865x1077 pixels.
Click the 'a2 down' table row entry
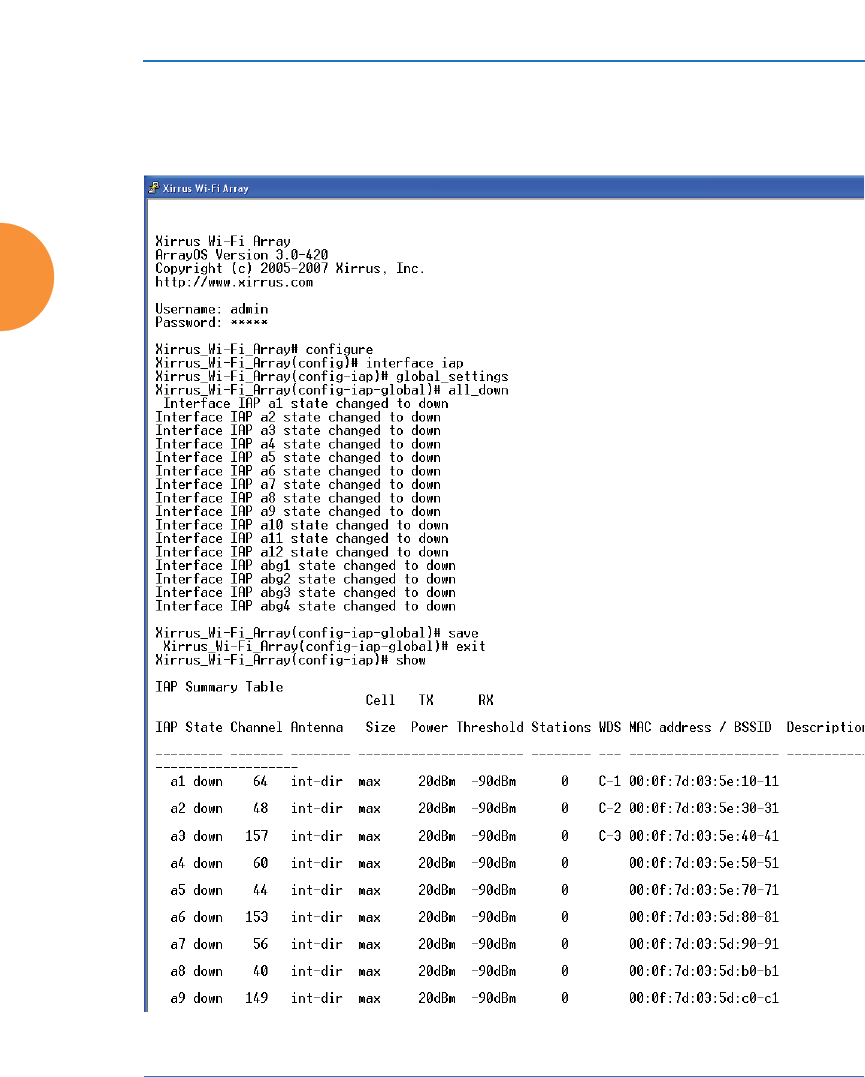196,808
